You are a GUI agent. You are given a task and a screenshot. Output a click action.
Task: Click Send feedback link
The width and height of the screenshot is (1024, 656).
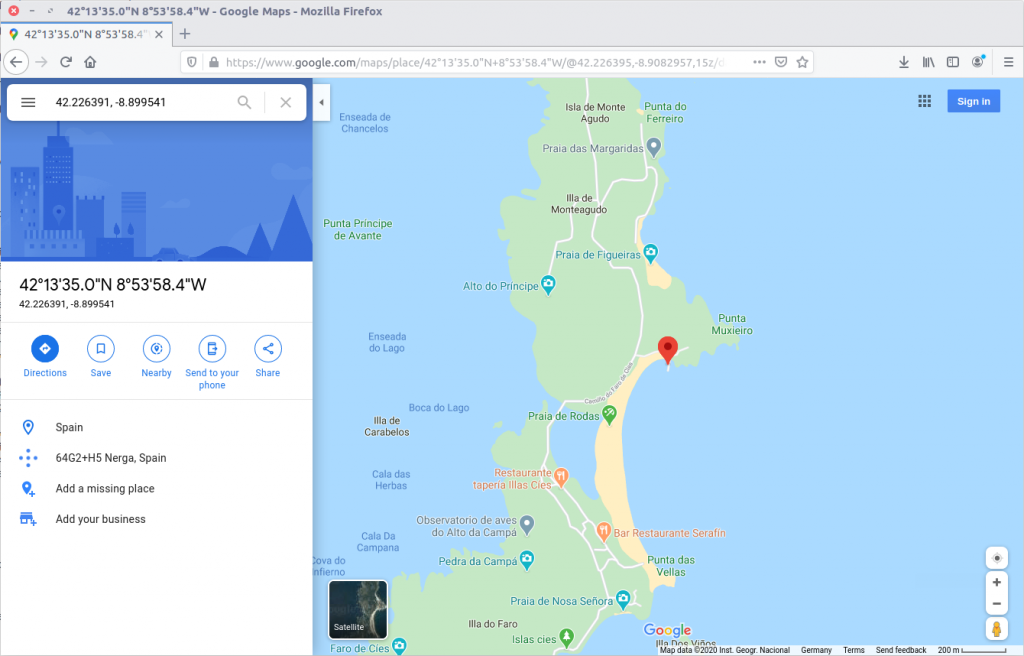[901, 650]
